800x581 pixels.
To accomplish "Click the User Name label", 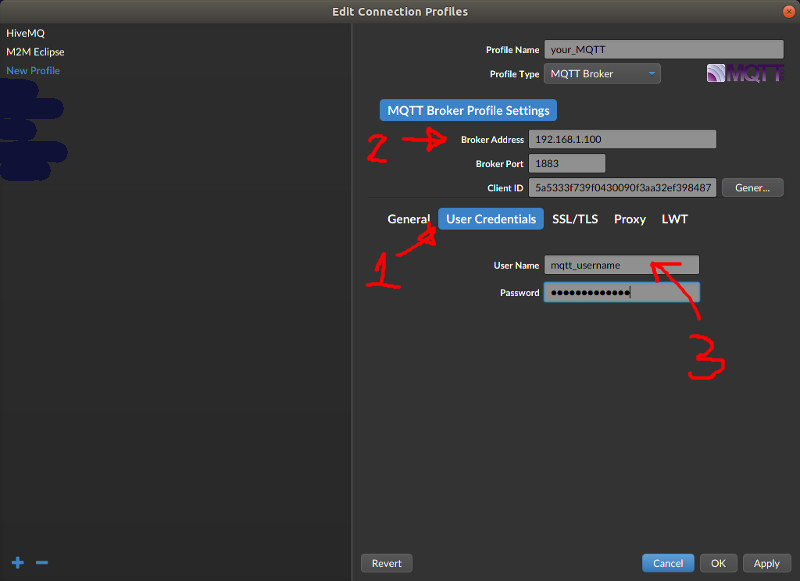I will coord(516,265).
